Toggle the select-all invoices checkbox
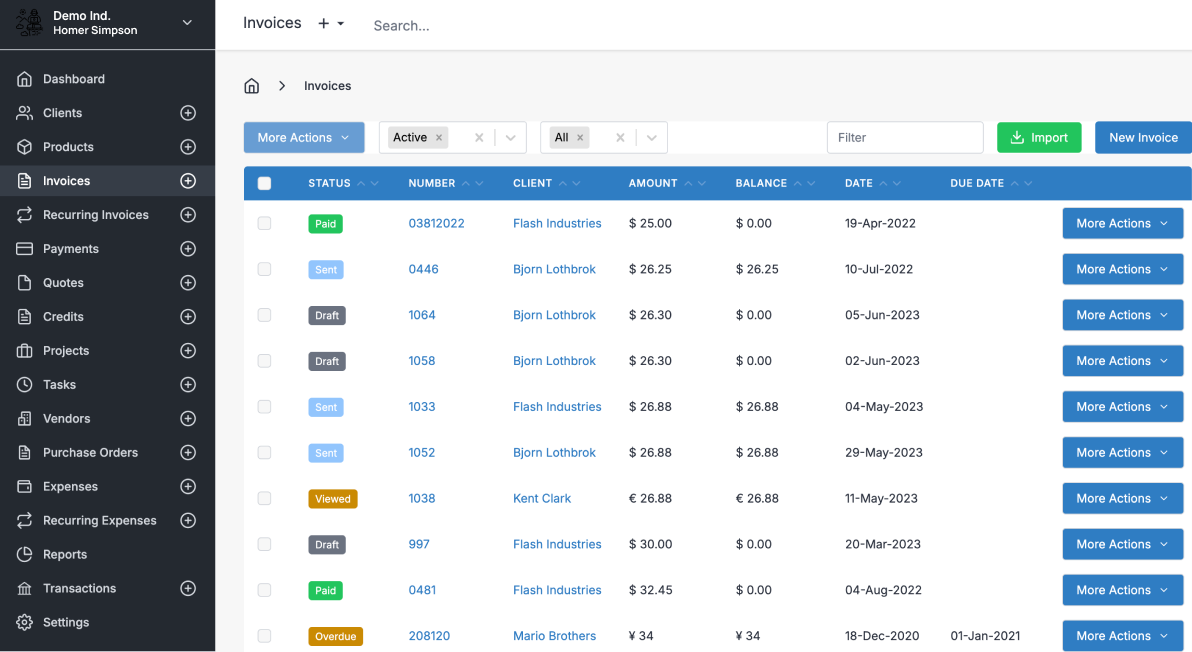The width and height of the screenshot is (1192, 652). 264,183
